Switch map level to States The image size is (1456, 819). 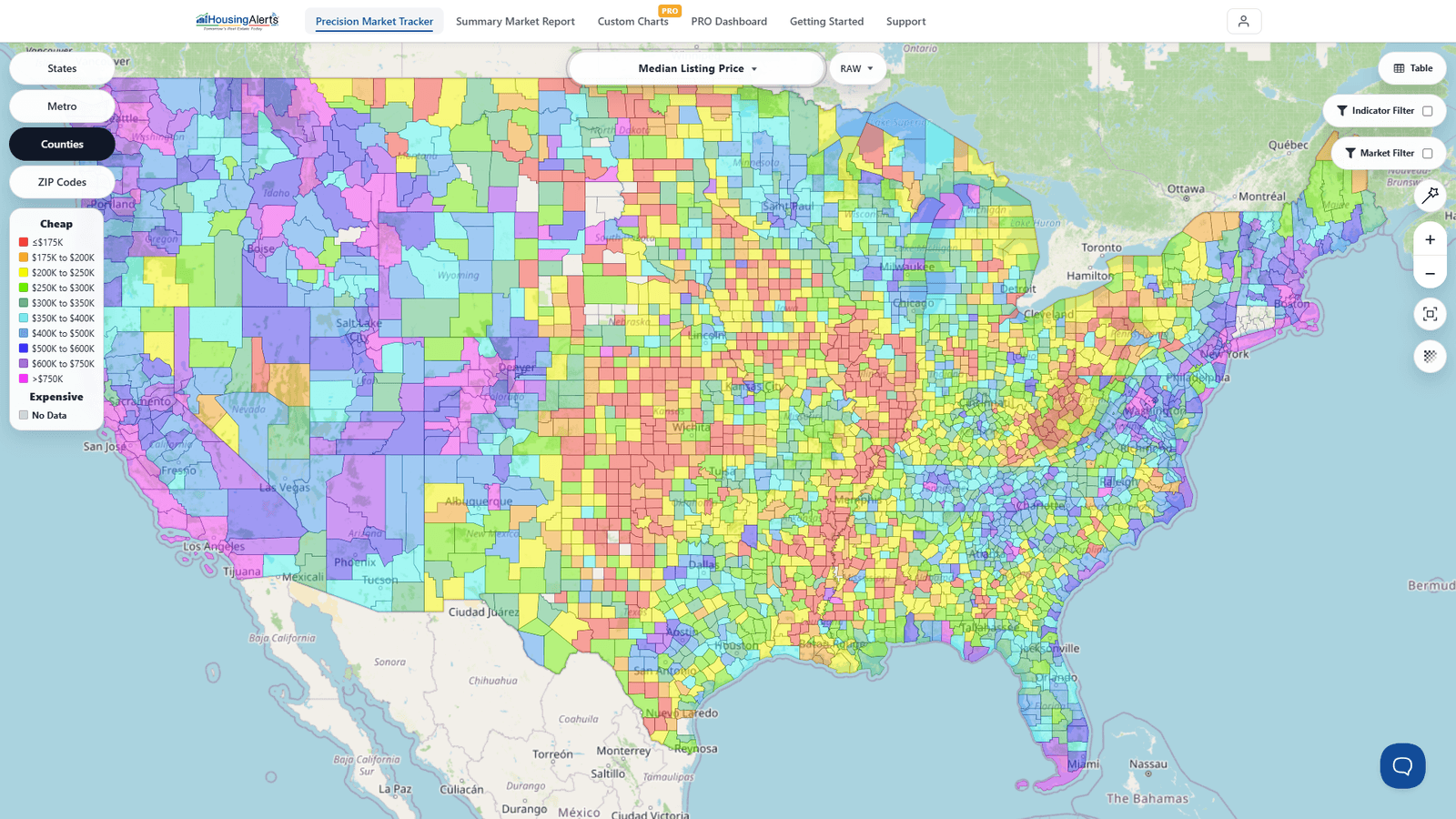(x=62, y=68)
